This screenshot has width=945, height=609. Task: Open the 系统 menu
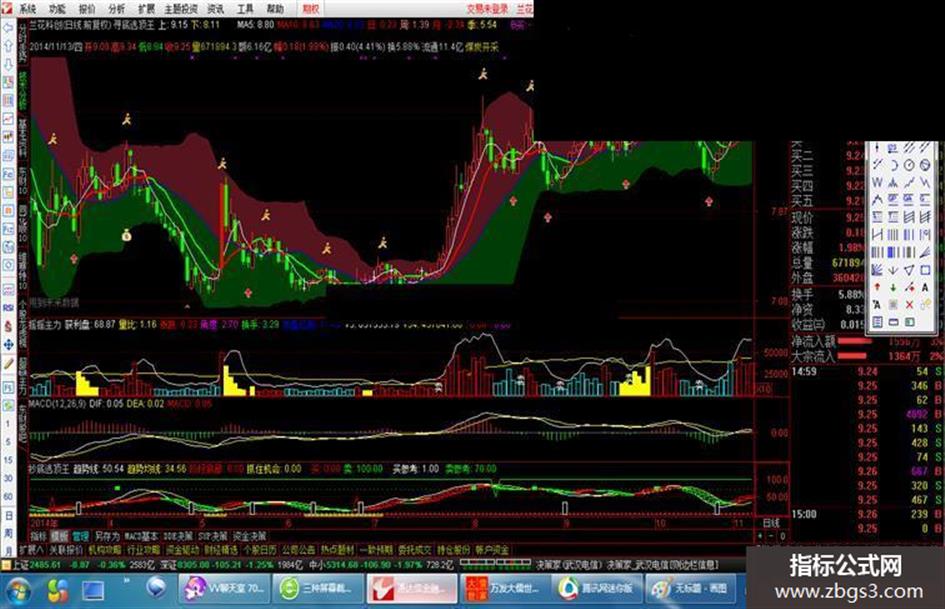[28, 9]
